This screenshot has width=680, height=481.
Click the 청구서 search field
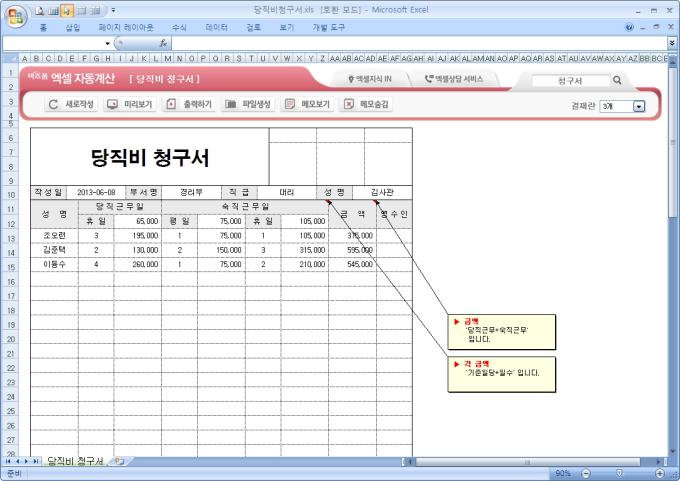pyautogui.click(x=571, y=81)
